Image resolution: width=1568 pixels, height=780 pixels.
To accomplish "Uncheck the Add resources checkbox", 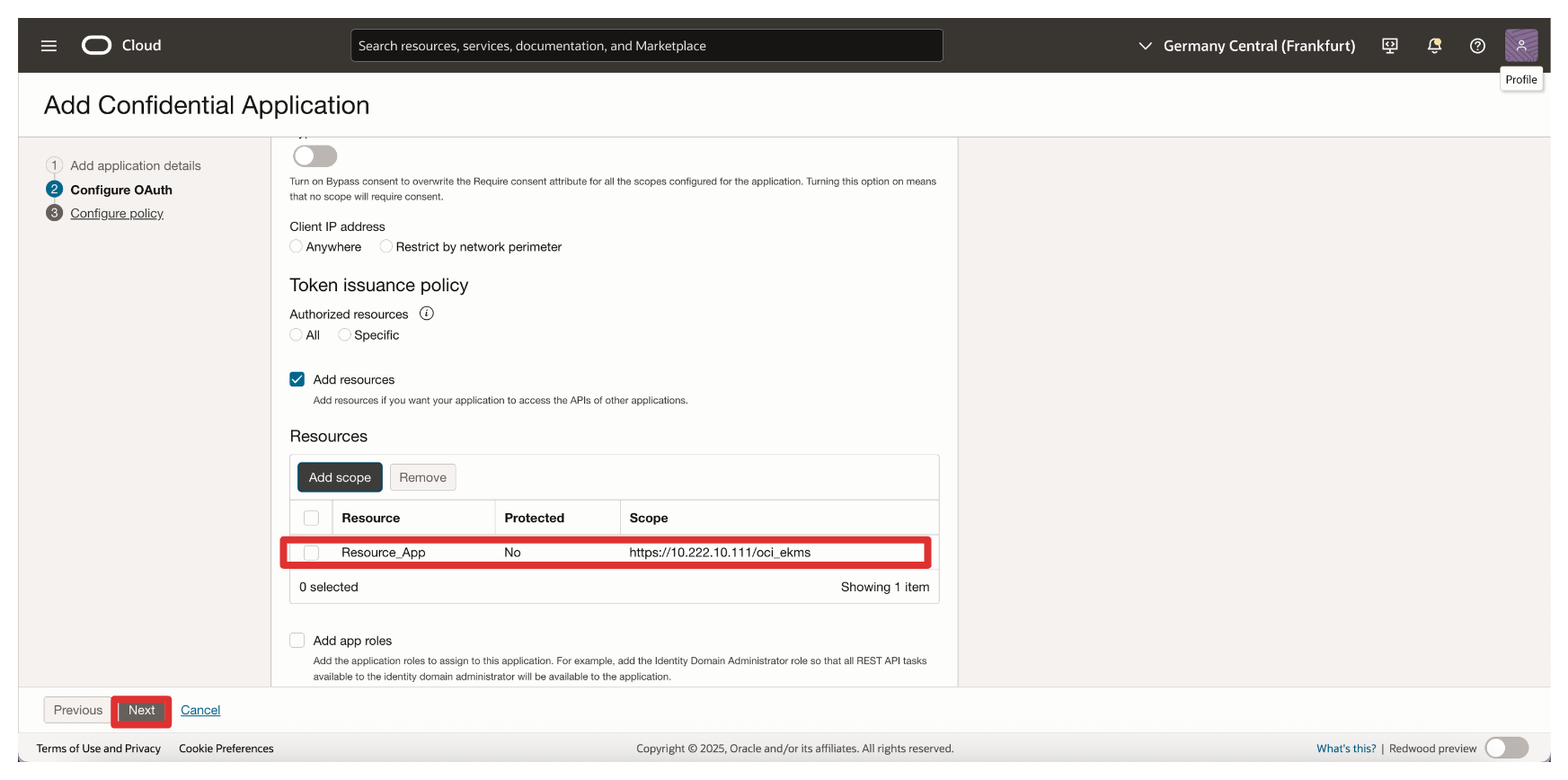I will [297, 379].
